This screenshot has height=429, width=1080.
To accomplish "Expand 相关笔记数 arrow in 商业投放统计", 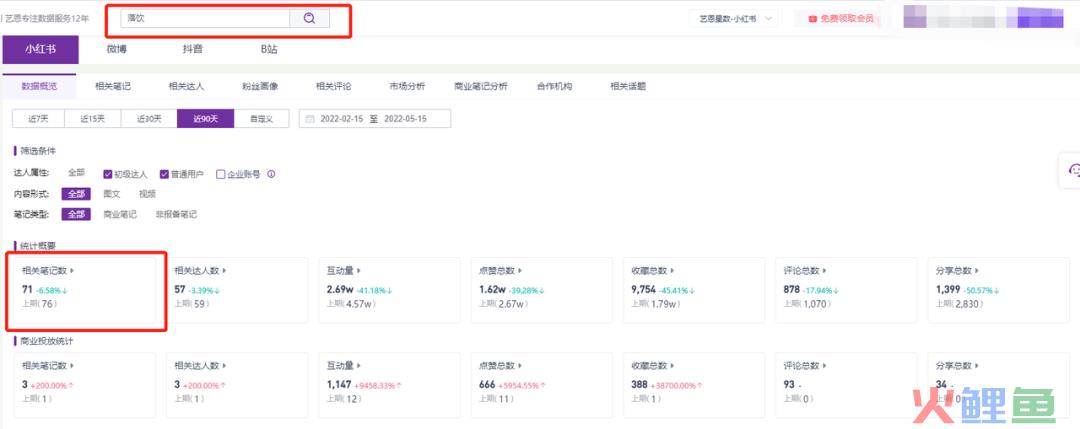I will point(73,366).
